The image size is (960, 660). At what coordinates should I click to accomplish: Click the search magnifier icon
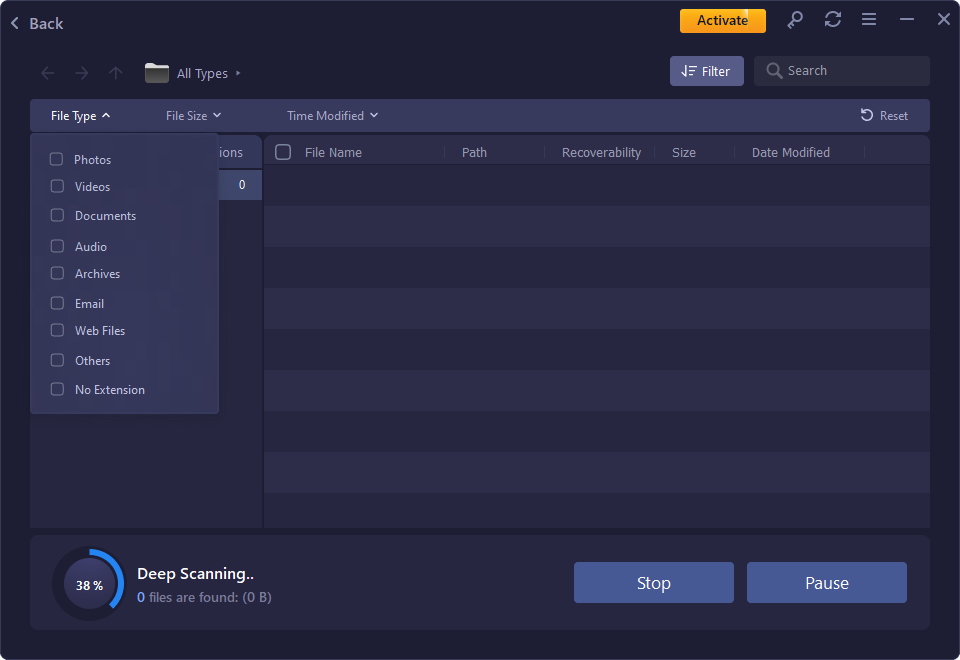774,70
